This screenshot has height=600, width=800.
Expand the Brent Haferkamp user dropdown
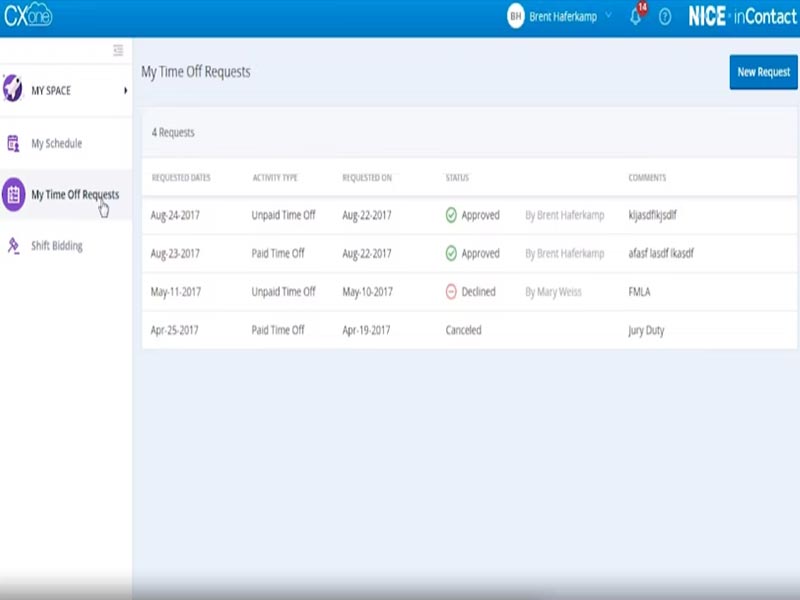608,17
